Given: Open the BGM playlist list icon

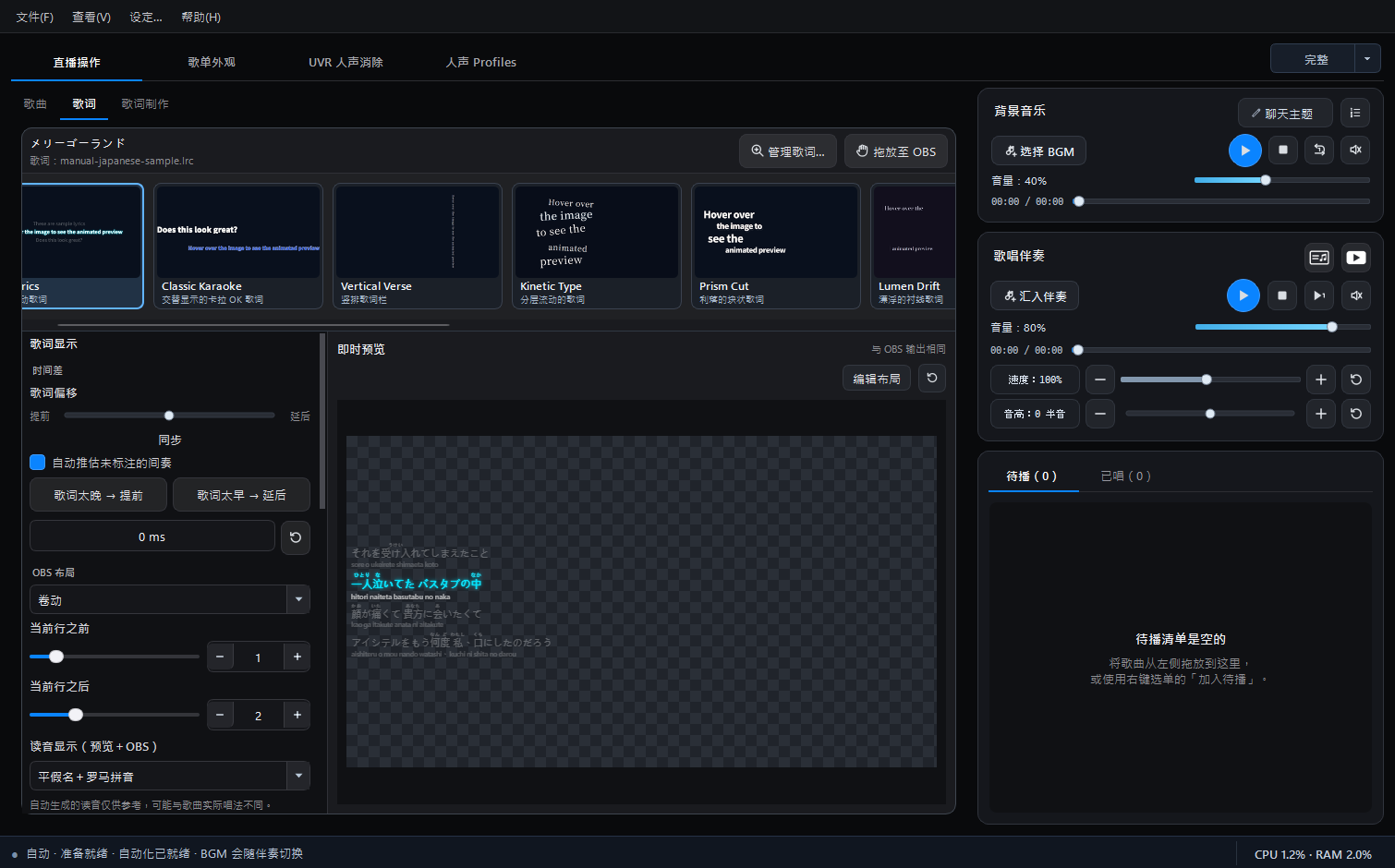Looking at the screenshot, I should click(x=1355, y=113).
